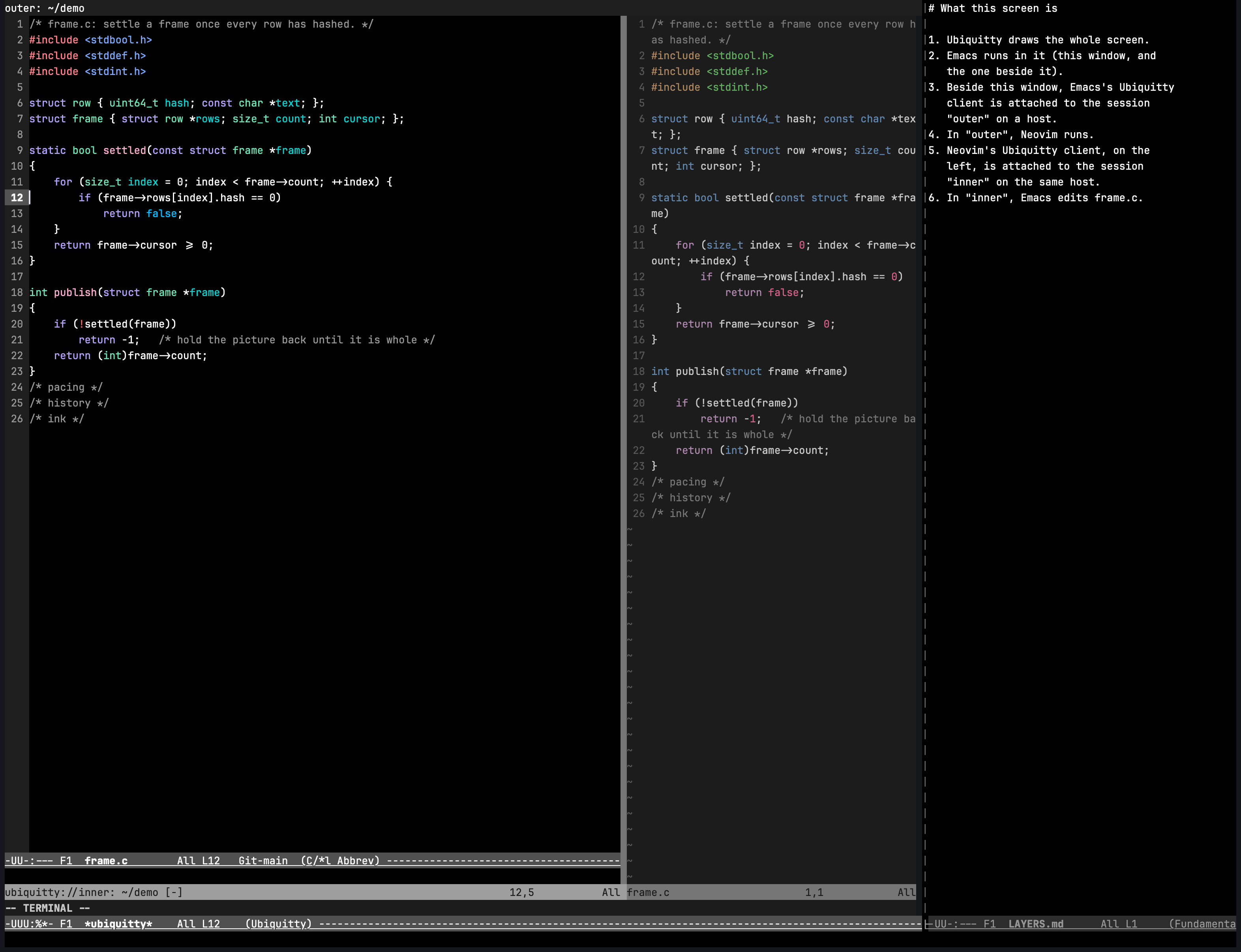1241x952 pixels.
Task: Click "struct row {" line in left pane
Action: click(177, 103)
